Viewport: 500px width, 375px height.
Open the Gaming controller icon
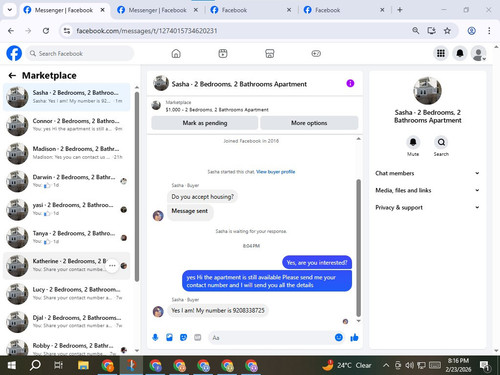click(x=316, y=53)
